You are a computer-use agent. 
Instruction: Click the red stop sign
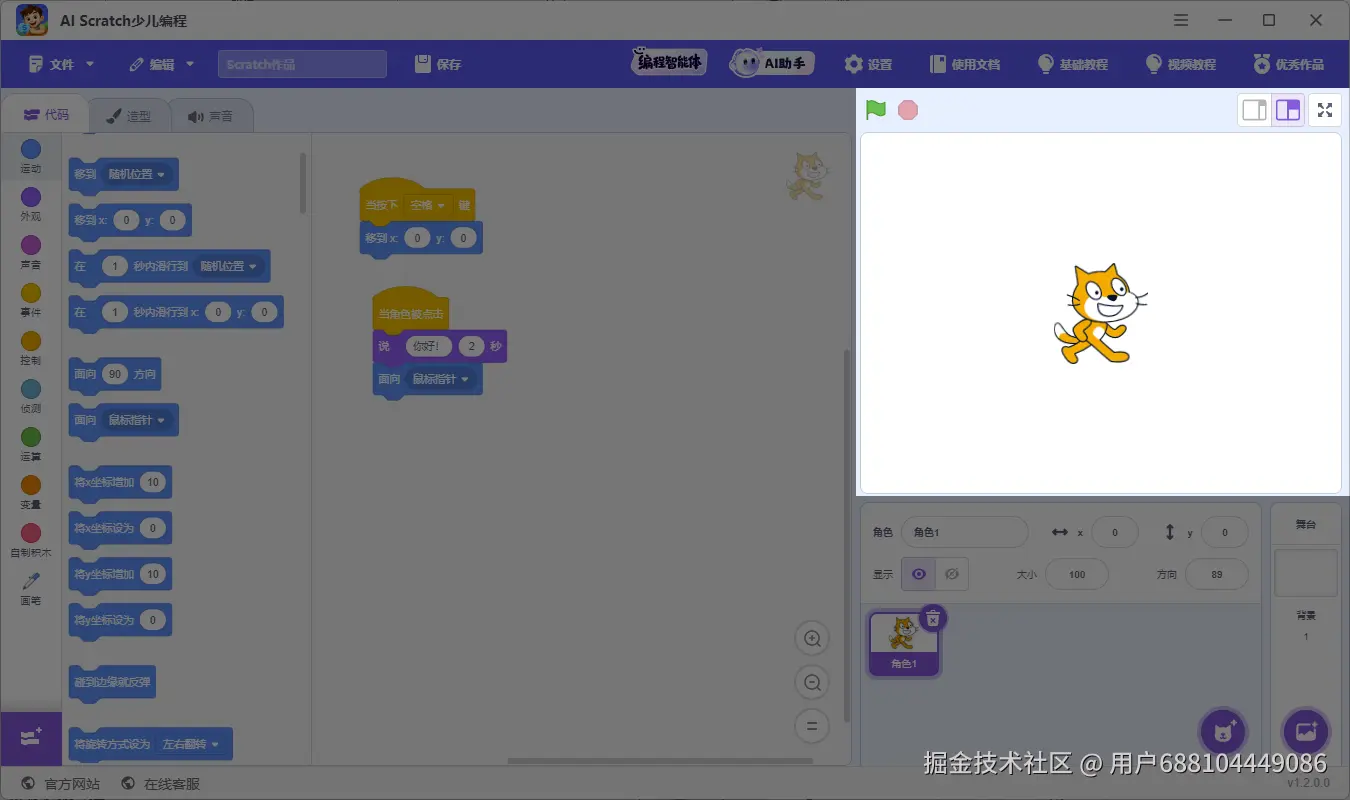[x=907, y=110]
